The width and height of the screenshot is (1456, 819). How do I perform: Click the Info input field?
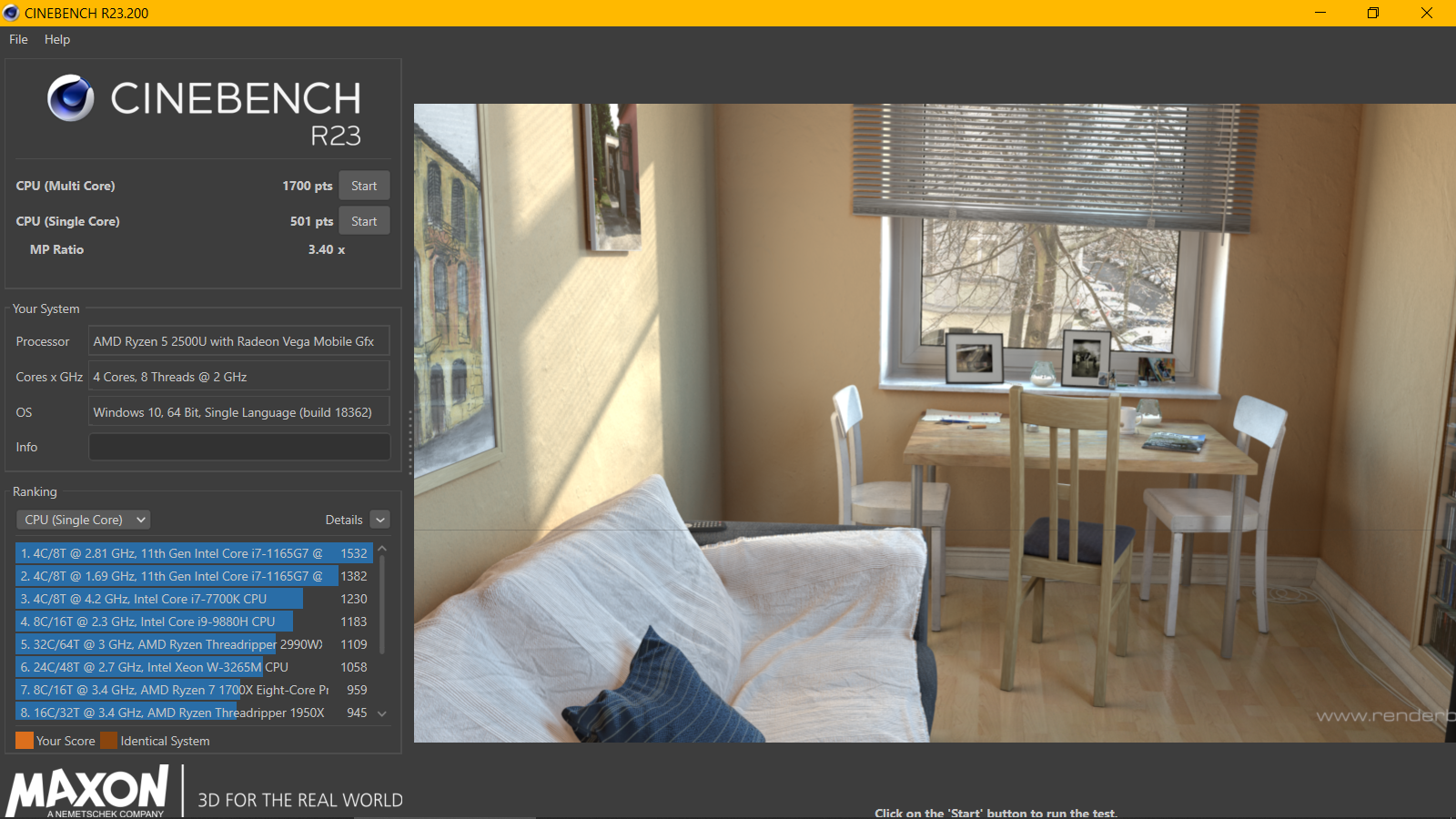pyautogui.click(x=239, y=447)
